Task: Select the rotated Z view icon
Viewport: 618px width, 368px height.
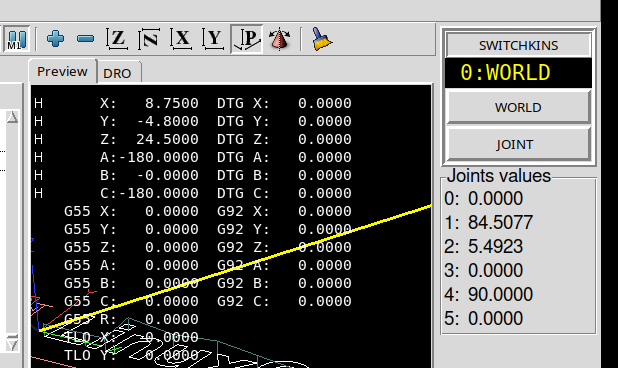Action: click(x=149, y=39)
